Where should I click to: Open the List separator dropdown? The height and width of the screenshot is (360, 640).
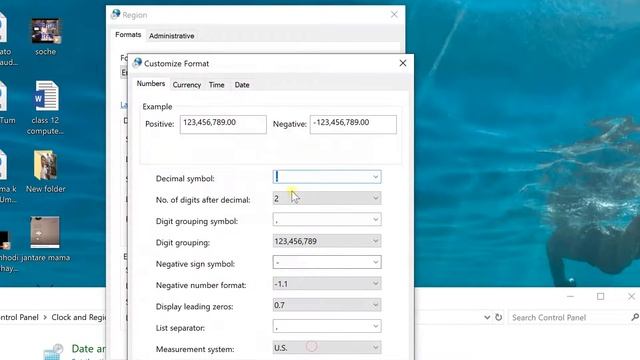point(375,326)
